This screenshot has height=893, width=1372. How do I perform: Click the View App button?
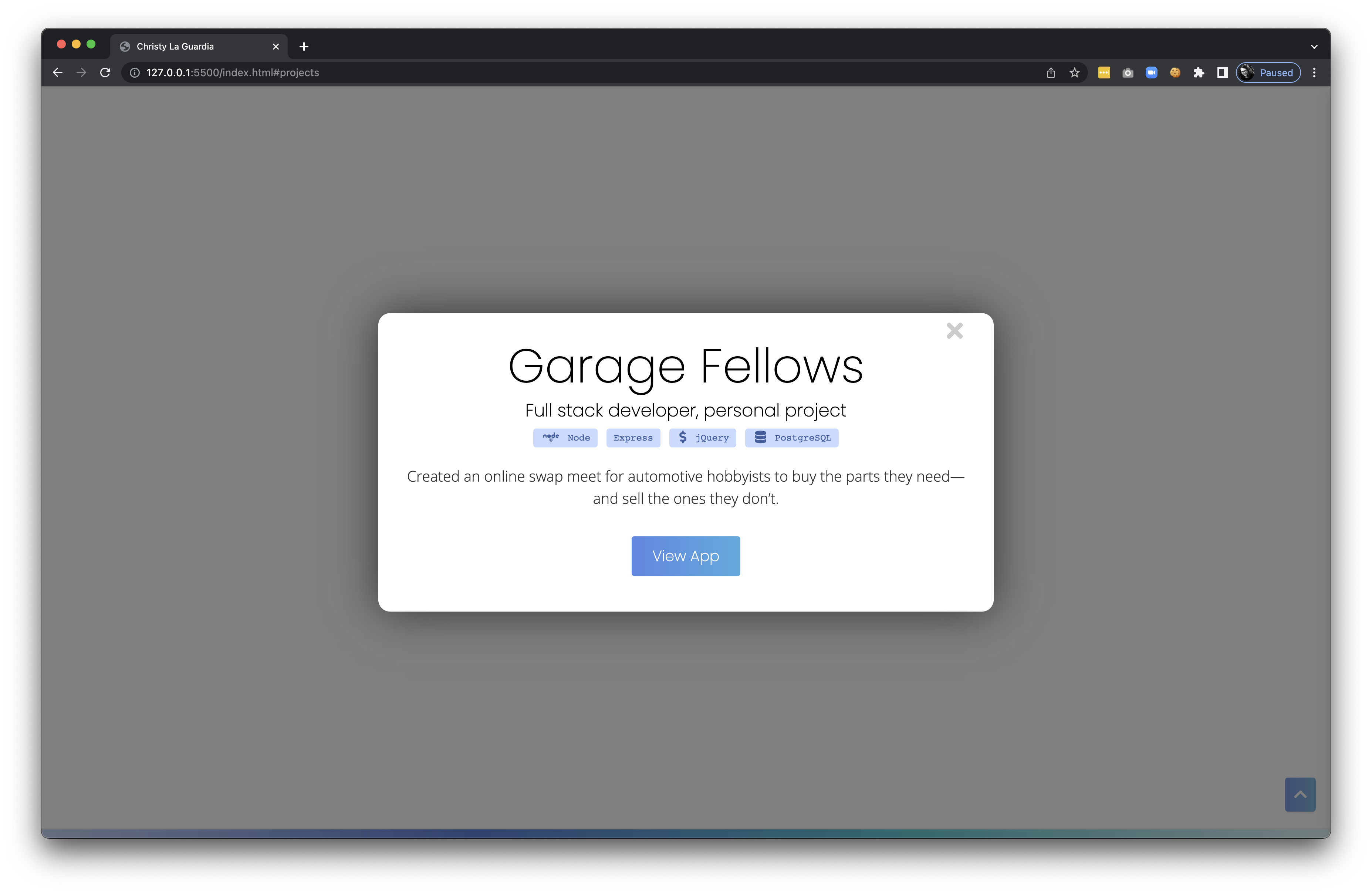click(685, 556)
